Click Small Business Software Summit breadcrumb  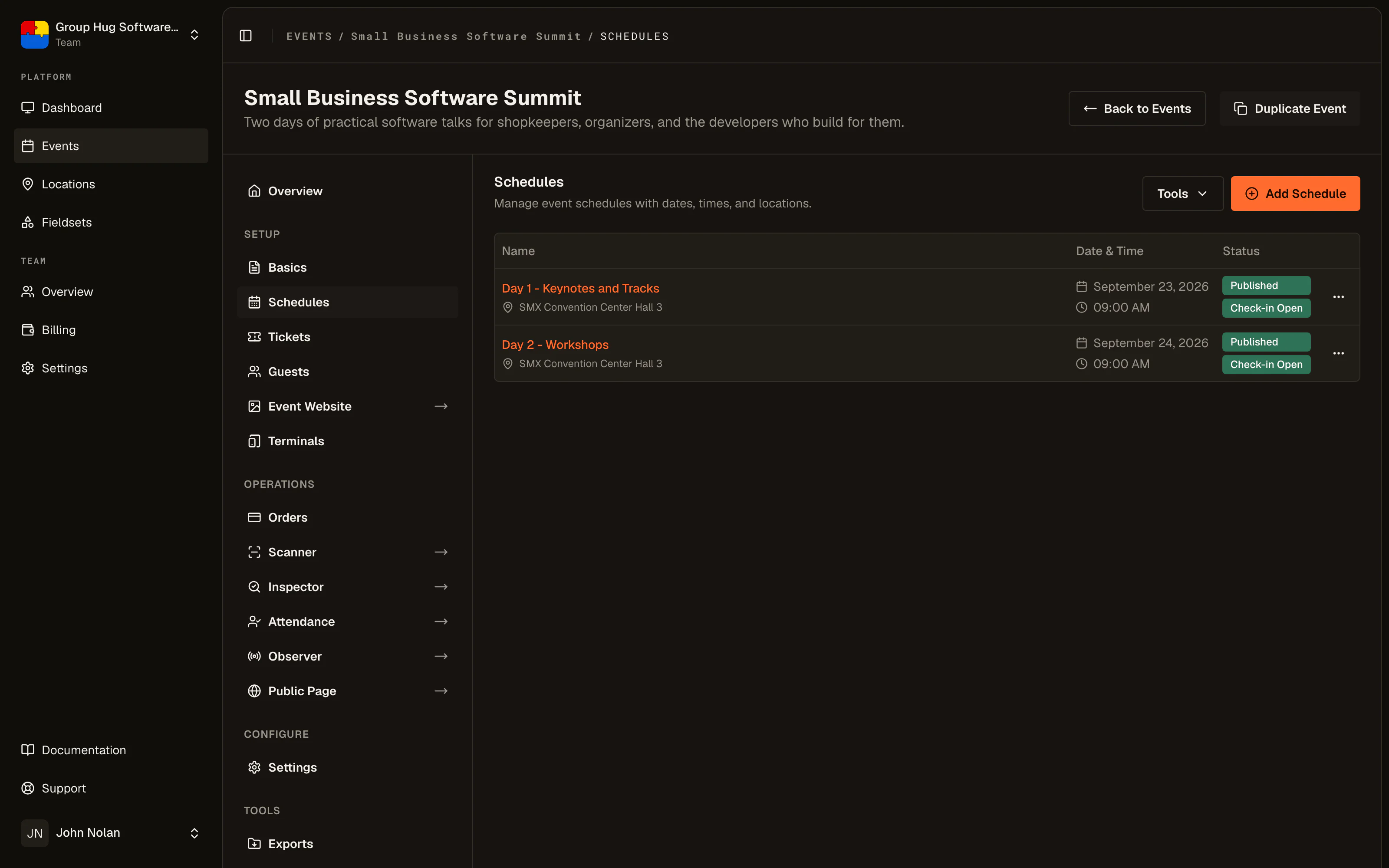click(x=466, y=36)
